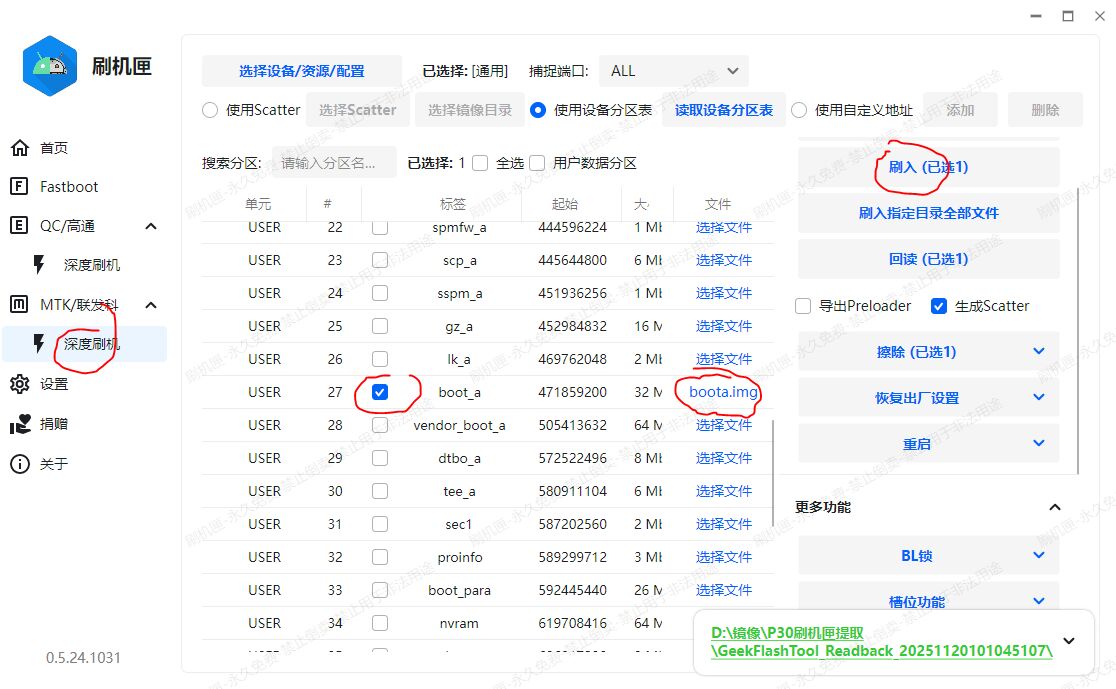Collapse the MTK/联发科 sidebar group
The height and width of the screenshot is (689, 1116).
coord(151,305)
